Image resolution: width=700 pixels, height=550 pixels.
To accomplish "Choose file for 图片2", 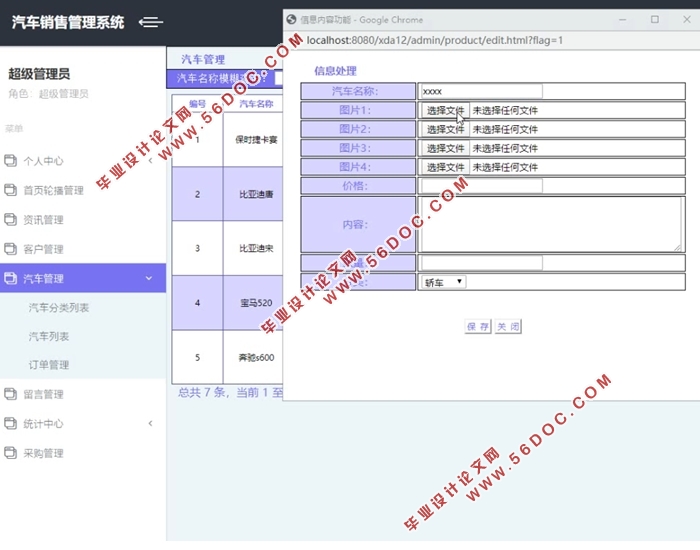I will pyautogui.click(x=446, y=129).
